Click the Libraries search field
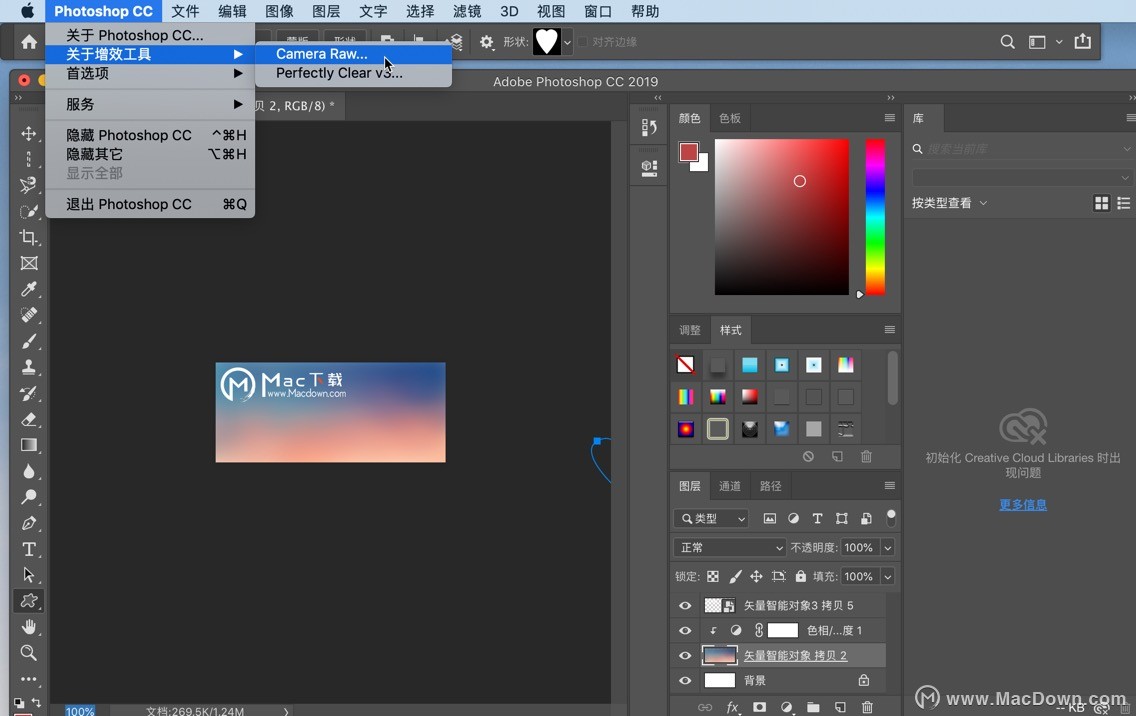1136x716 pixels. [x=1022, y=149]
